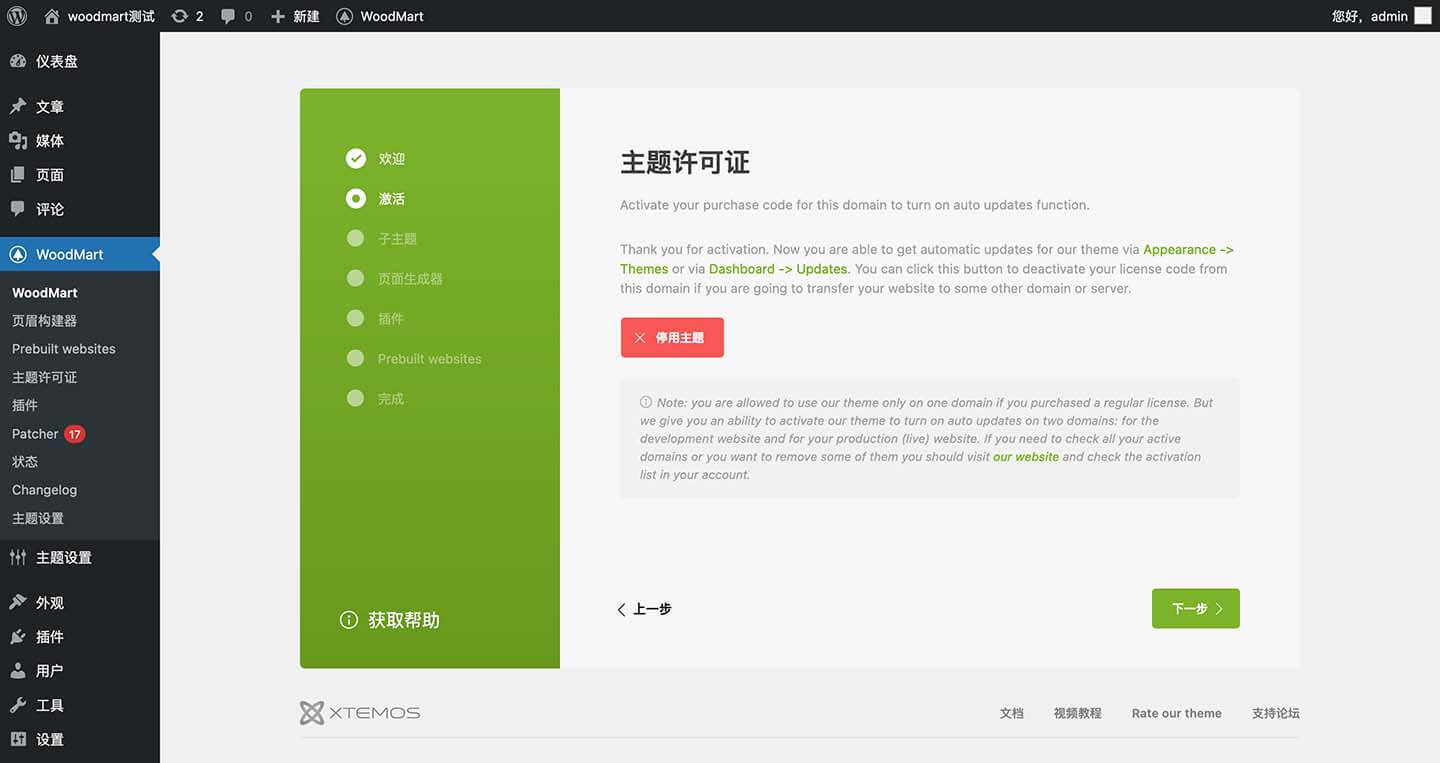Select the 插件 wizard step
The width and height of the screenshot is (1440, 763).
tap(375, 319)
